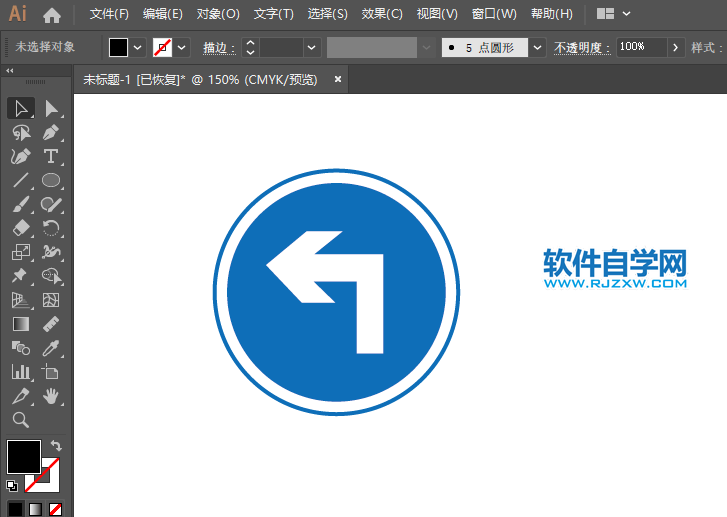
Task: Open the 视图(V) menu
Action: 437,14
